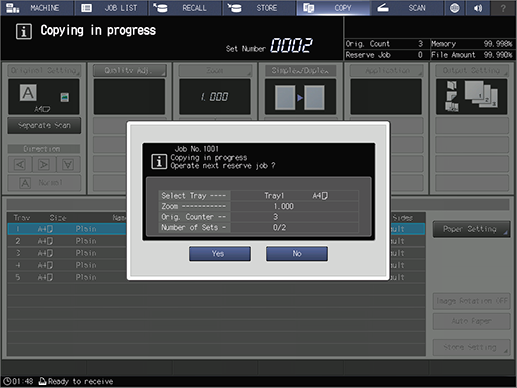This screenshot has width=517, height=388.
Task: Click the Select Tray row in dialog
Action: point(258,196)
